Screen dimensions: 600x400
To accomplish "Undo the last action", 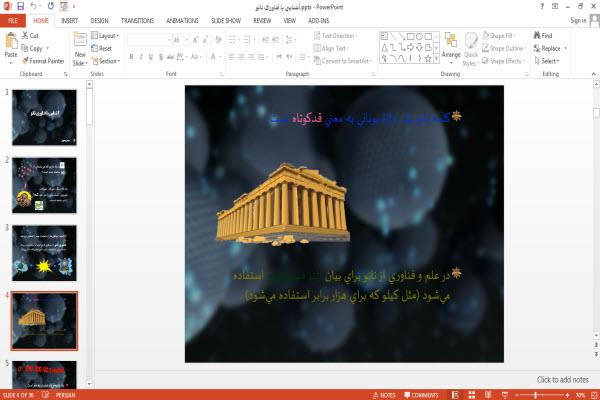I will click(33, 6).
